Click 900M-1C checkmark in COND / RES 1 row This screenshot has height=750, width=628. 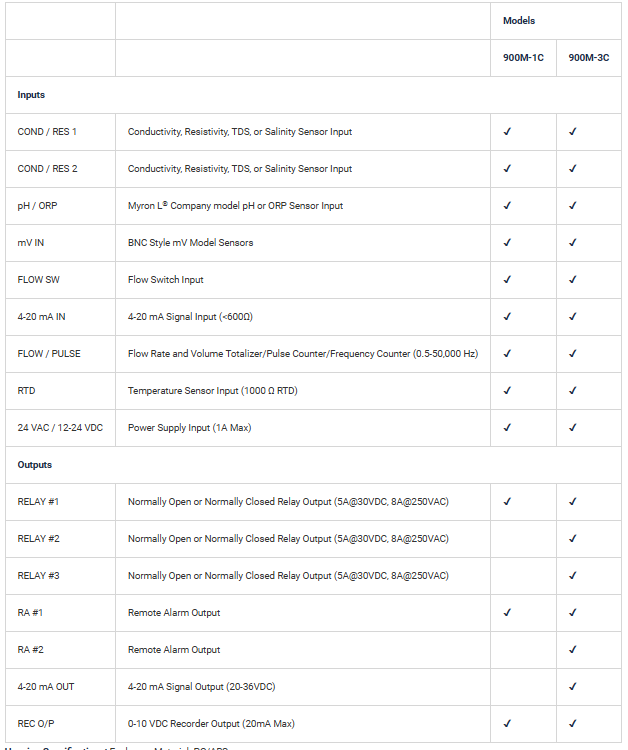tap(507, 132)
